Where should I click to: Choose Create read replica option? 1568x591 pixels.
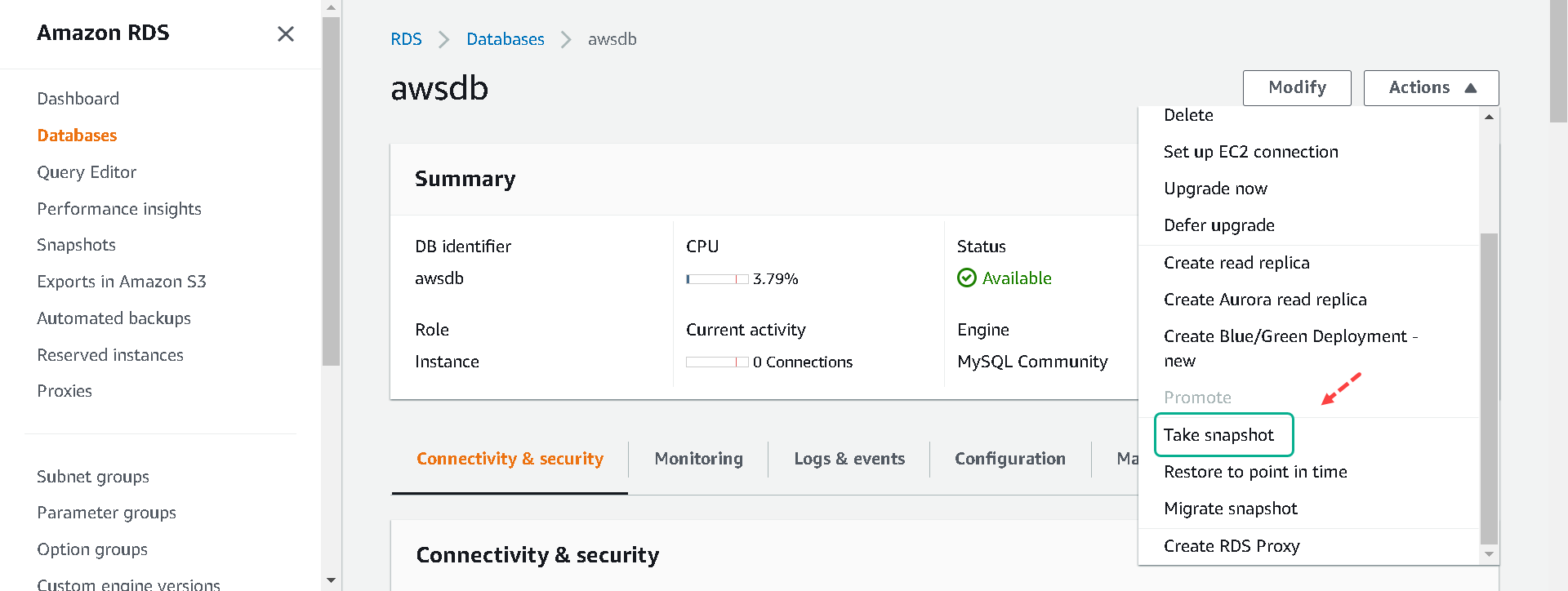1236,263
